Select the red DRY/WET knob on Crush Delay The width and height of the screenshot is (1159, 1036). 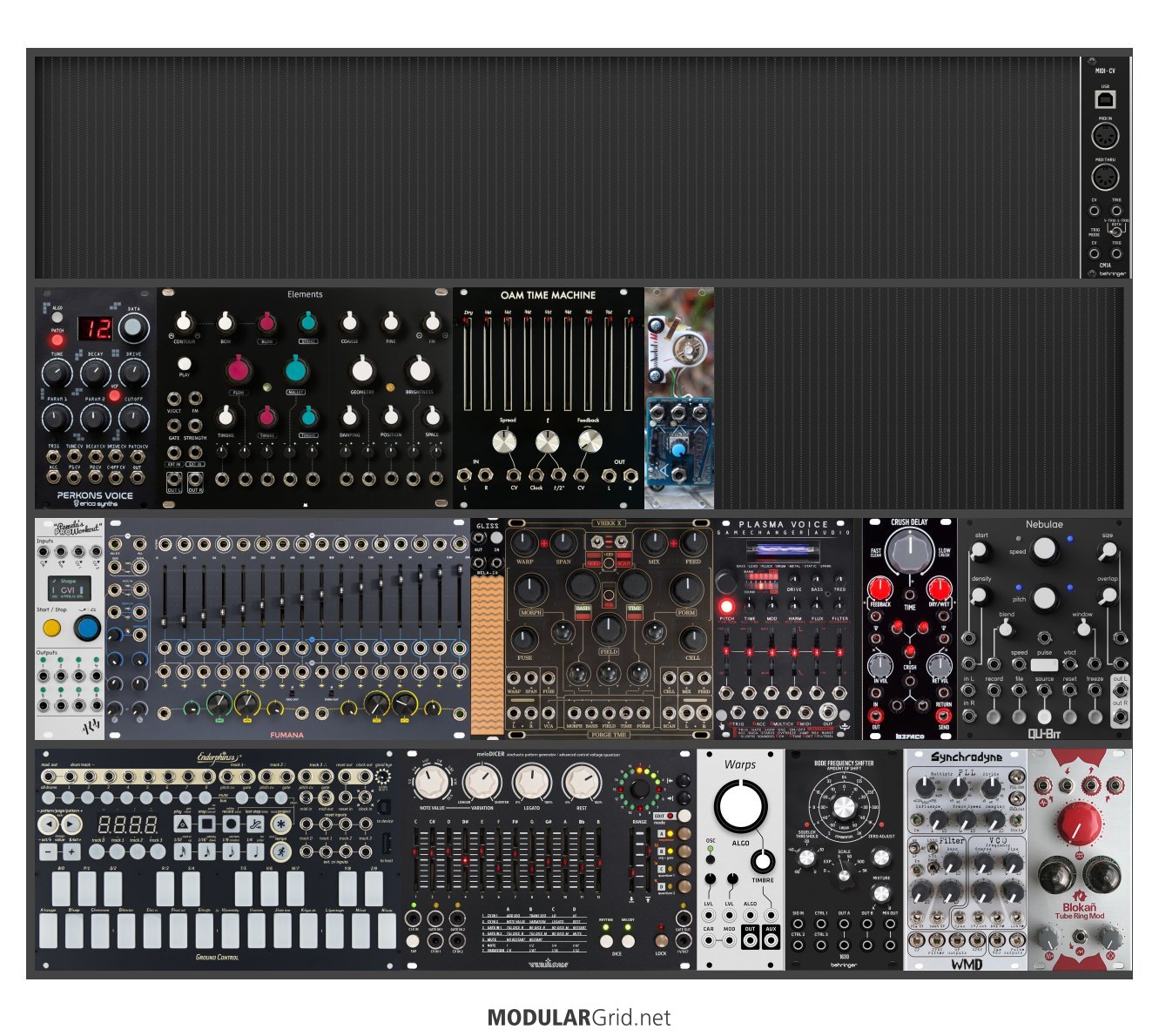939,589
